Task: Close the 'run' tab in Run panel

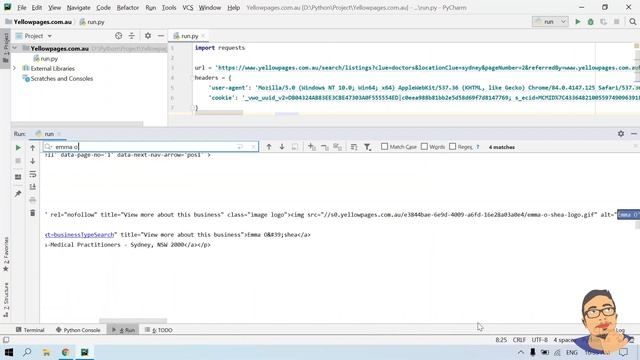Action: coord(59,134)
